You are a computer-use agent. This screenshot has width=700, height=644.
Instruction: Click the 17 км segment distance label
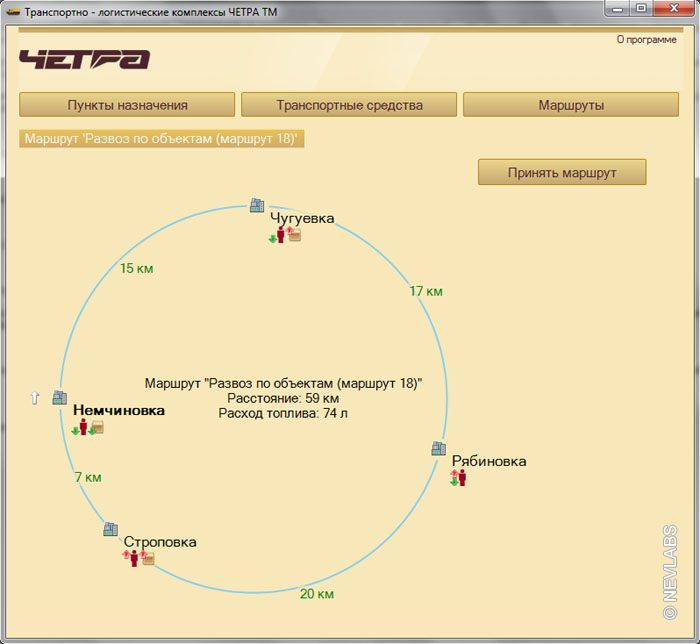pos(426,291)
